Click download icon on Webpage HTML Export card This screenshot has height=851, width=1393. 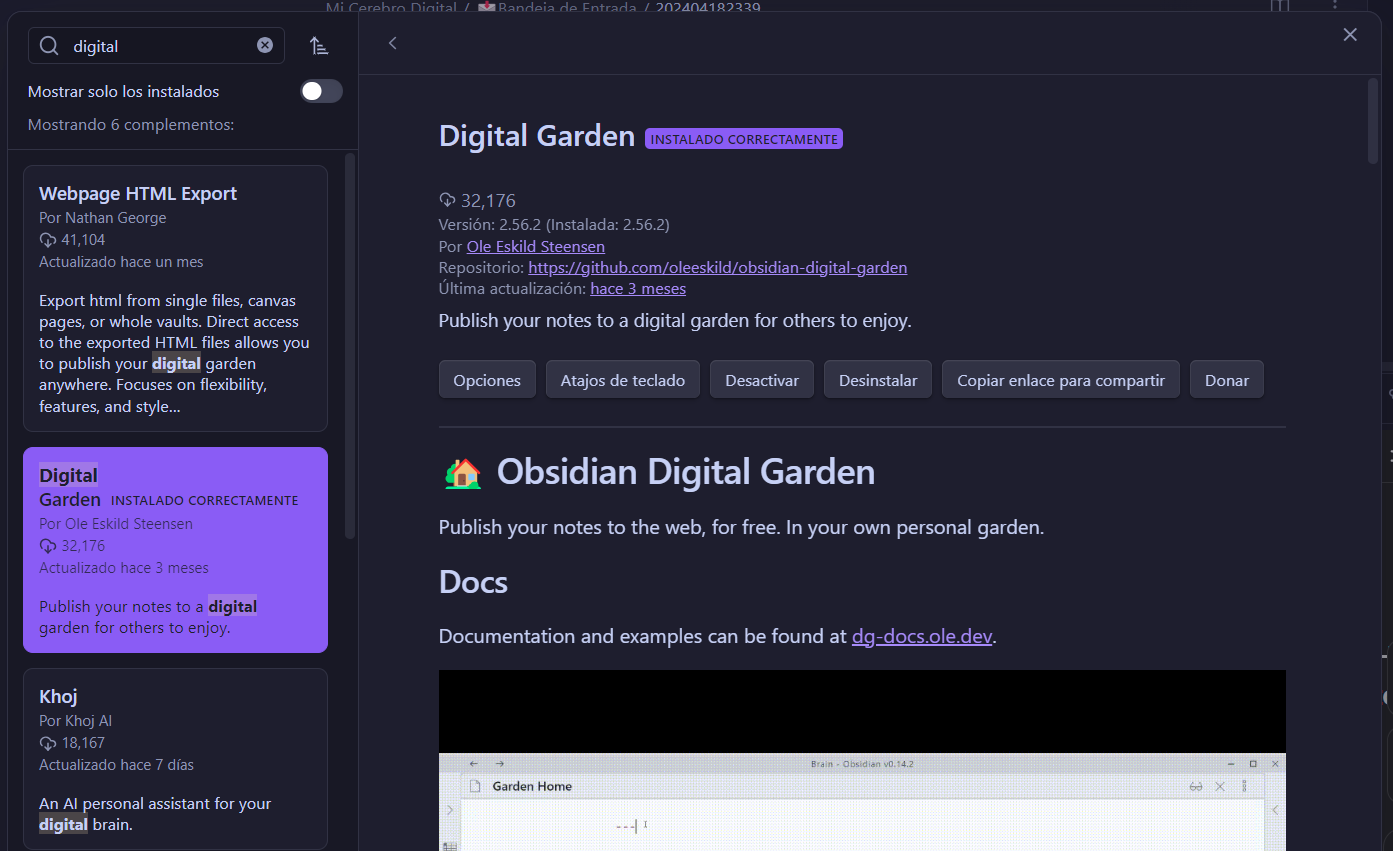[47, 240]
